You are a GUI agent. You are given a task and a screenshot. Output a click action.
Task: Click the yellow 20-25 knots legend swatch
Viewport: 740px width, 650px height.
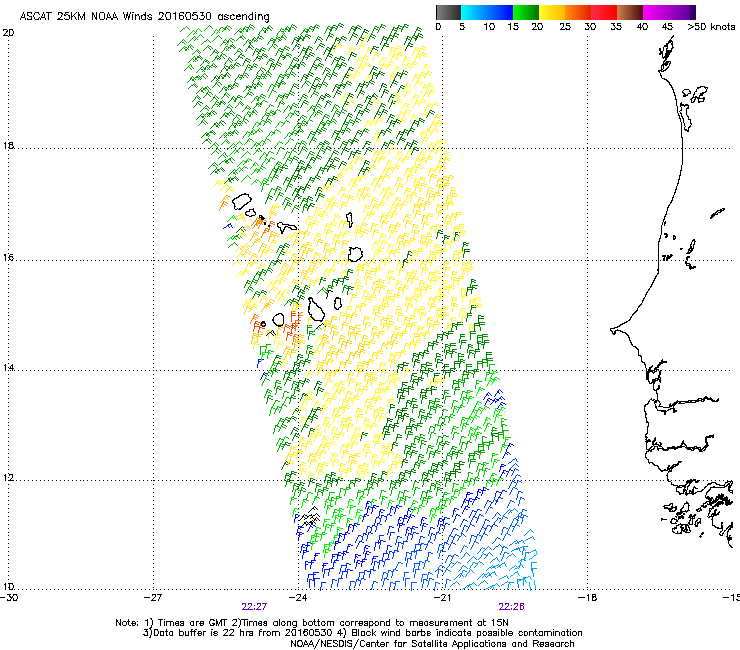tap(552, 12)
